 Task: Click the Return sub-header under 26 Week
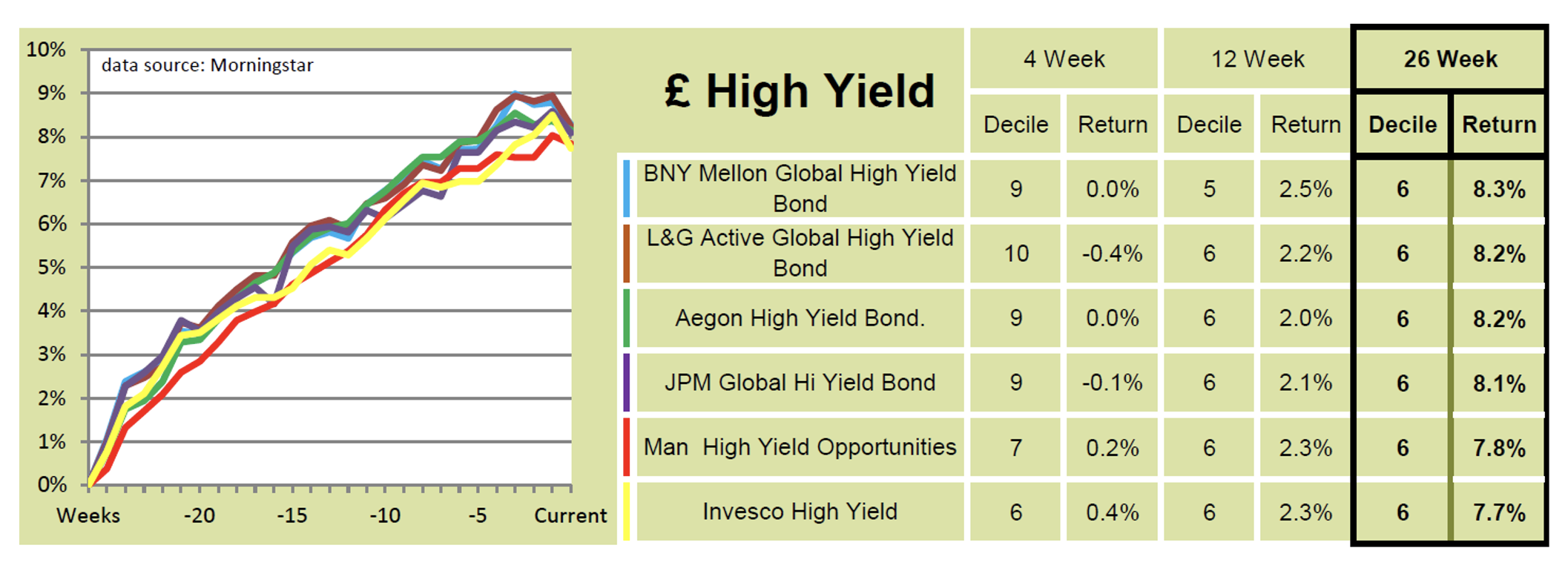pos(1498,125)
